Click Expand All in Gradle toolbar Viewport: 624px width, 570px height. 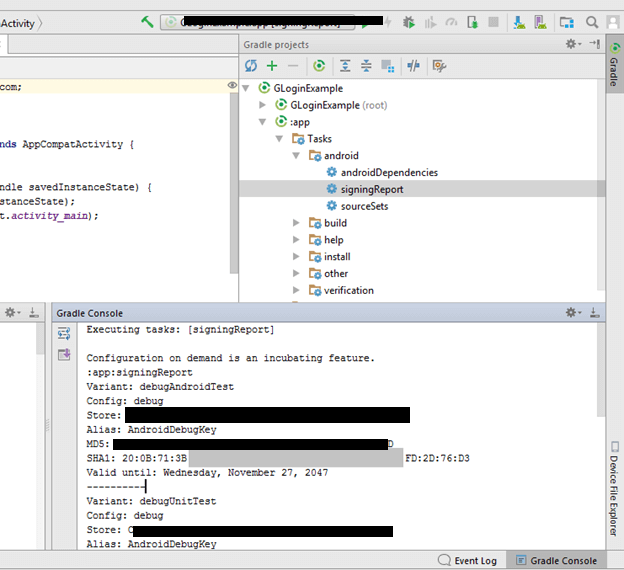(345, 66)
